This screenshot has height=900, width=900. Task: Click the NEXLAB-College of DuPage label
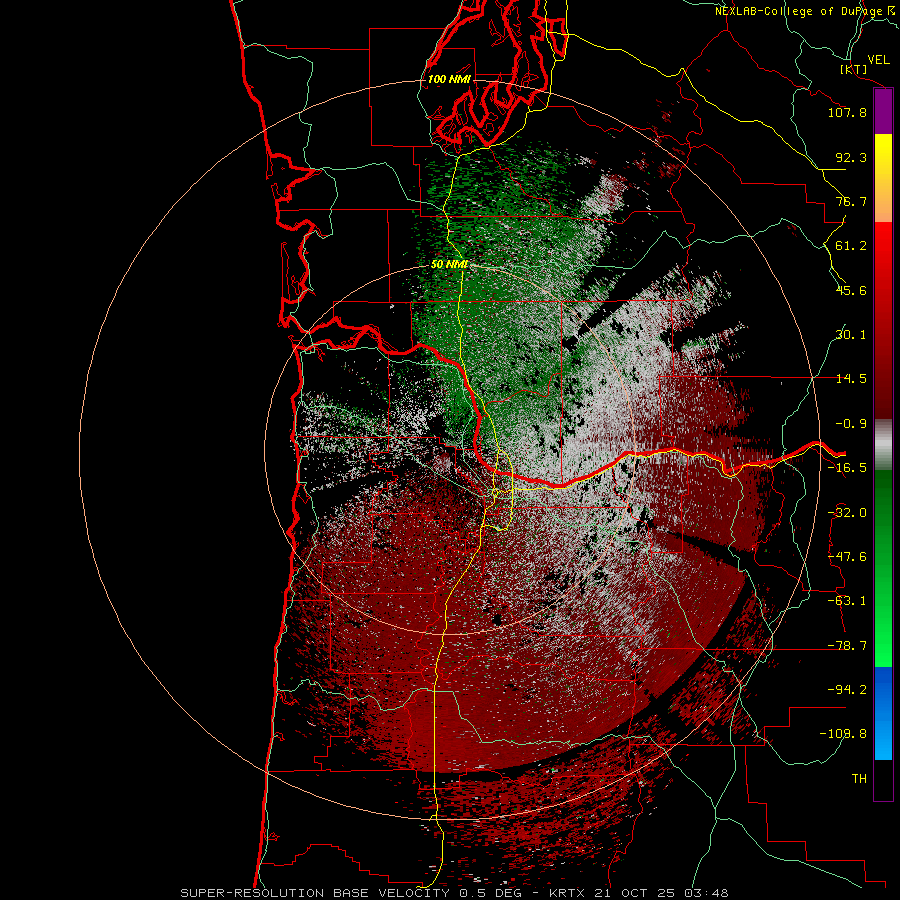pos(804,11)
